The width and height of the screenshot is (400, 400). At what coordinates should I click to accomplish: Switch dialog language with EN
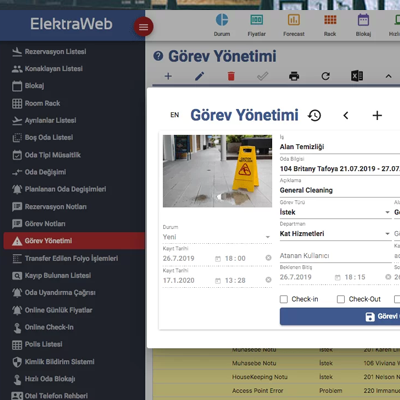175,115
